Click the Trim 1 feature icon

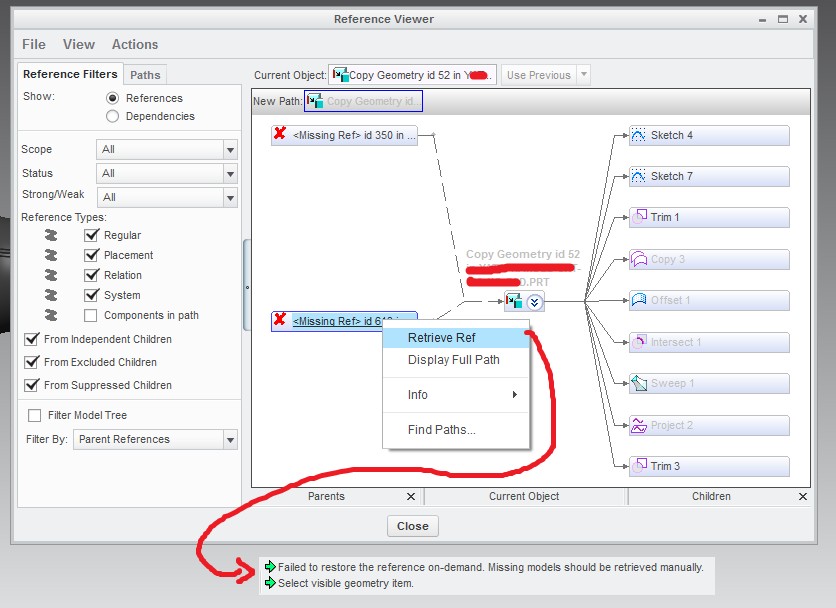click(x=639, y=217)
